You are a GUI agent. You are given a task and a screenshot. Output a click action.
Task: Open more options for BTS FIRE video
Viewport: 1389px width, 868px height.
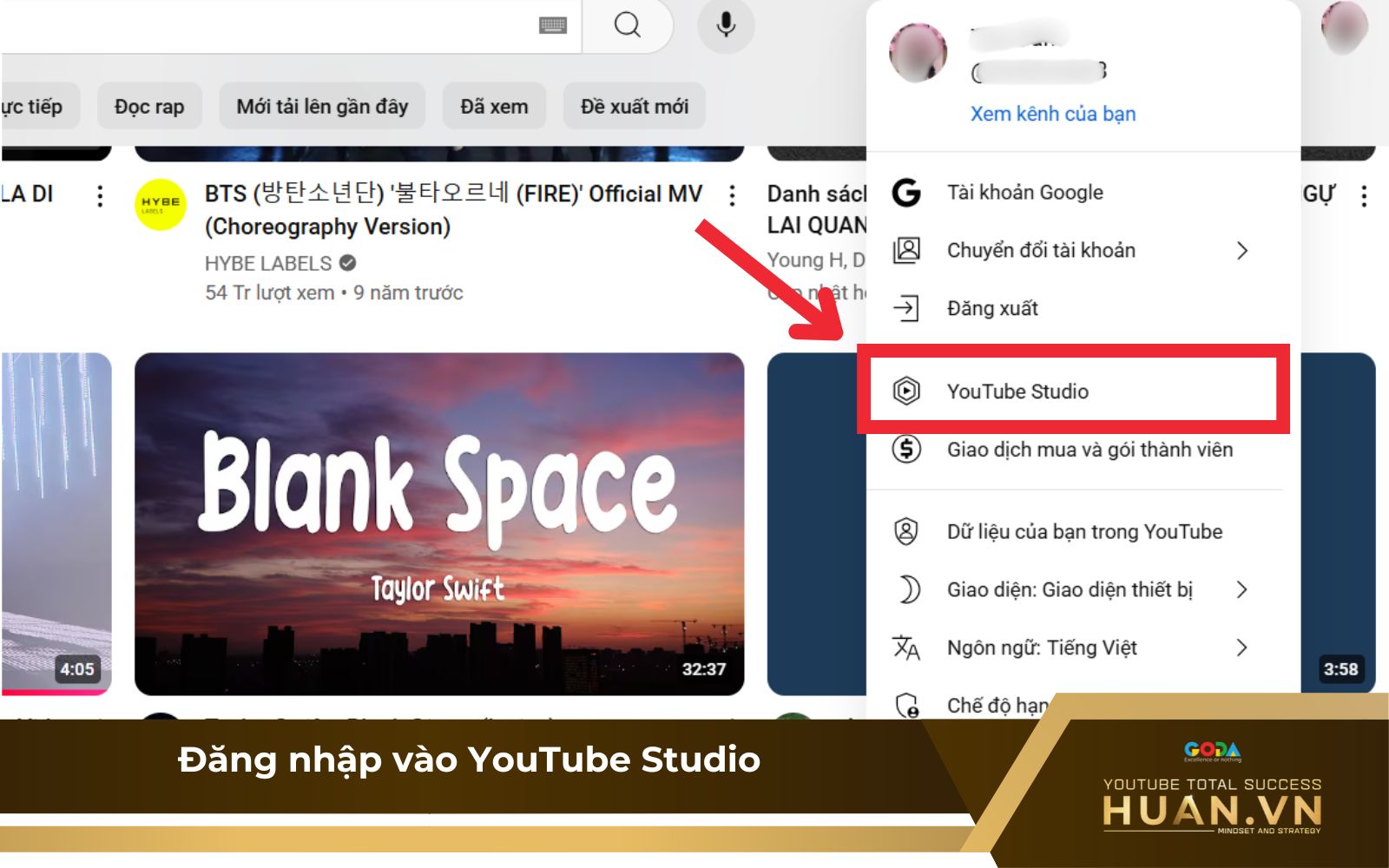(733, 195)
